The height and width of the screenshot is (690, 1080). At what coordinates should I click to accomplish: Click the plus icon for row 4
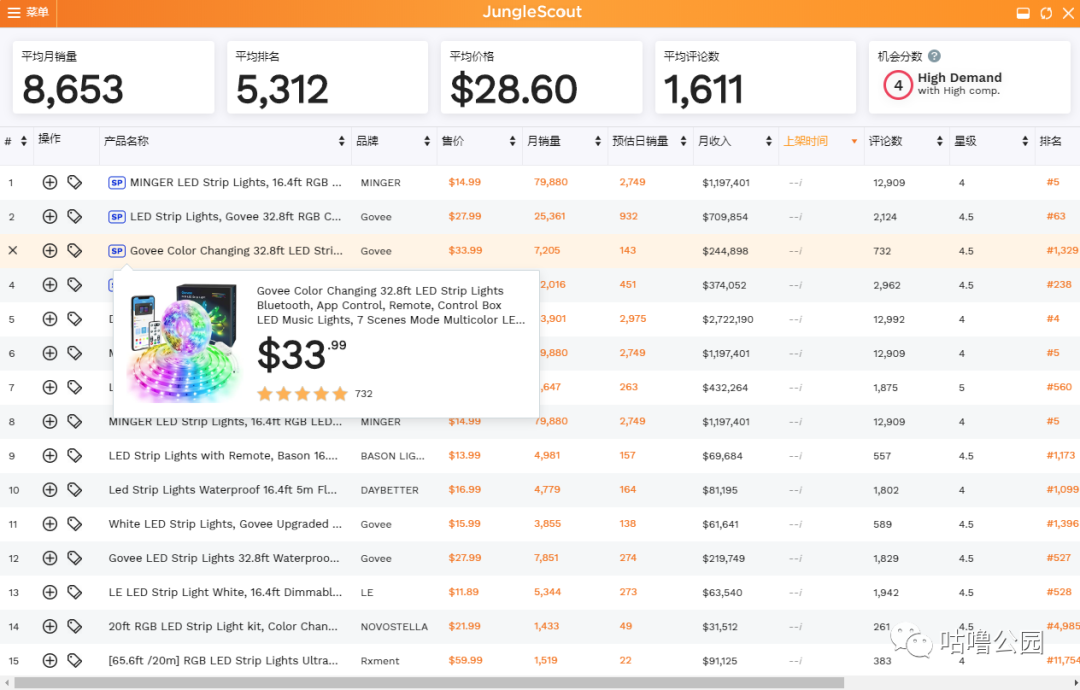click(50, 284)
